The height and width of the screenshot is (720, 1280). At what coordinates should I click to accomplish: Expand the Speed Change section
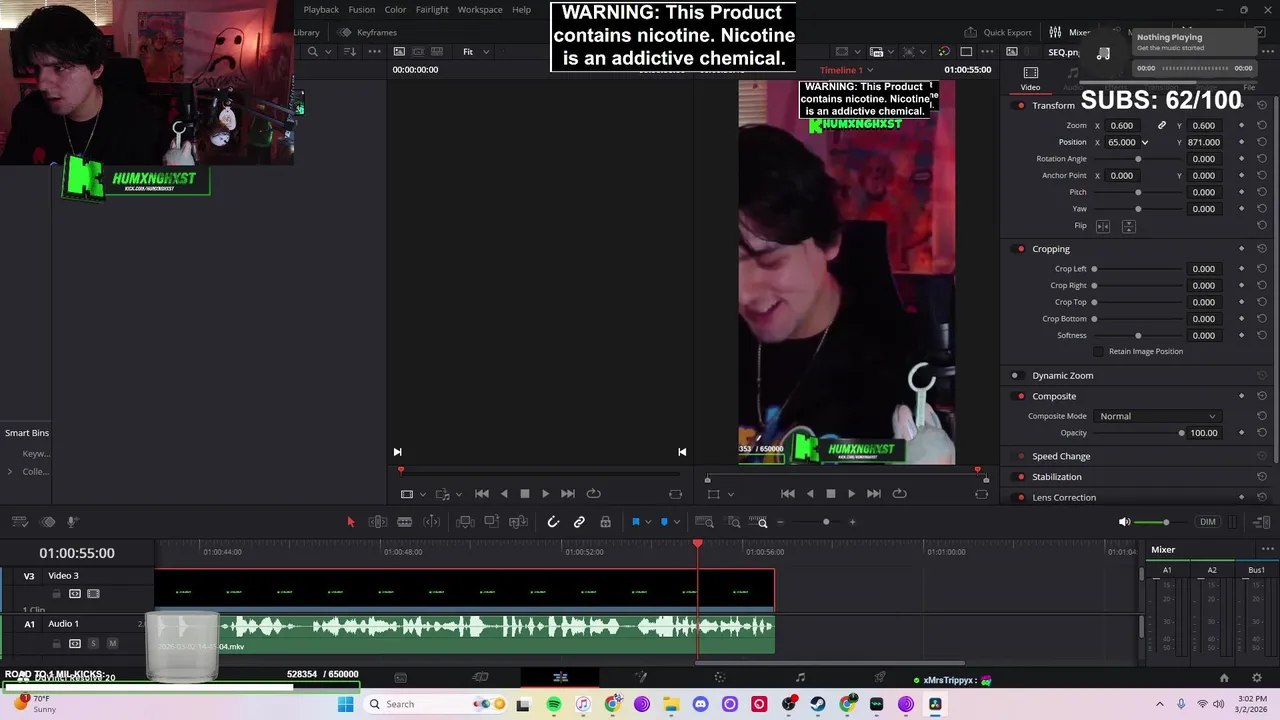coord(1061,456)
